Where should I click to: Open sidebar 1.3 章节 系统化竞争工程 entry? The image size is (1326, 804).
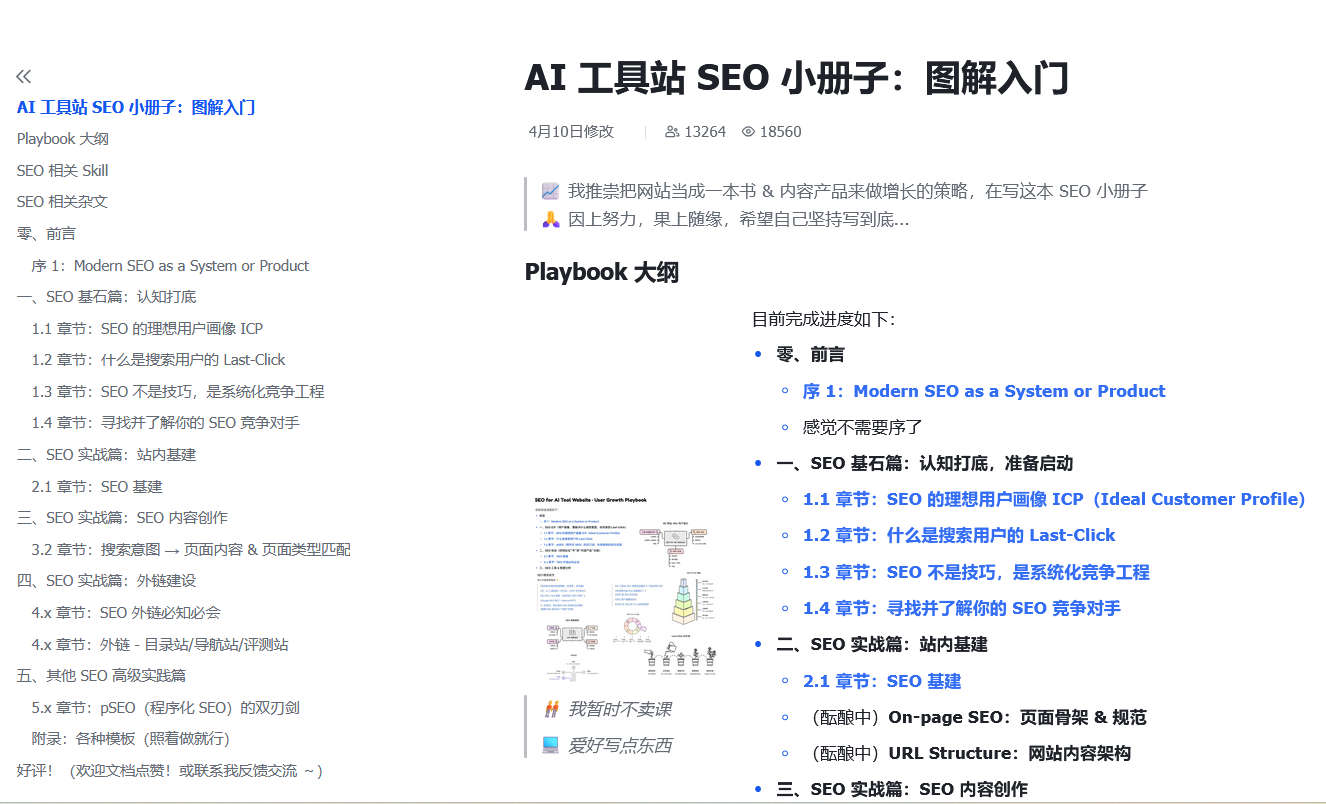(178, 391)
